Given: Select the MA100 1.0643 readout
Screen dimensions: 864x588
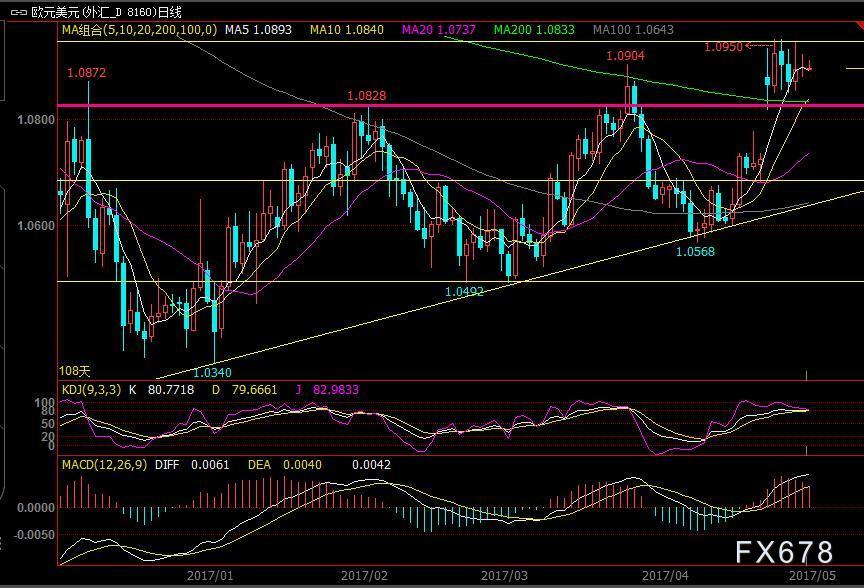Looking at the screenshot, I should pos(633,30).
